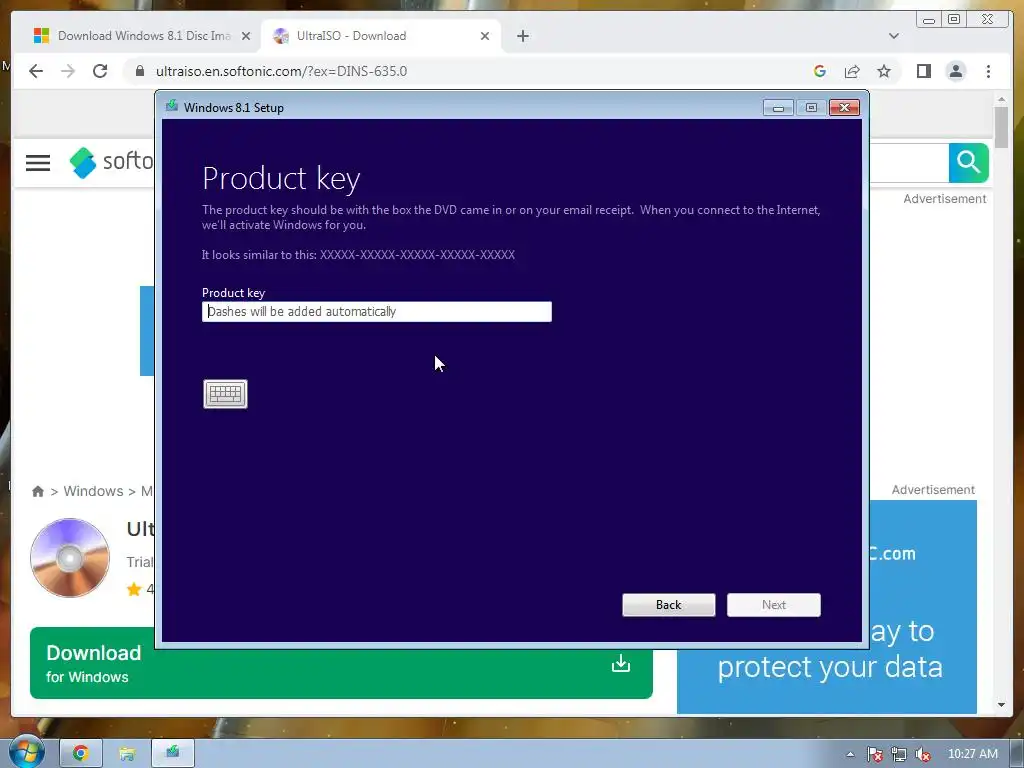Reload the Softonic page

[x=100, y=71]
